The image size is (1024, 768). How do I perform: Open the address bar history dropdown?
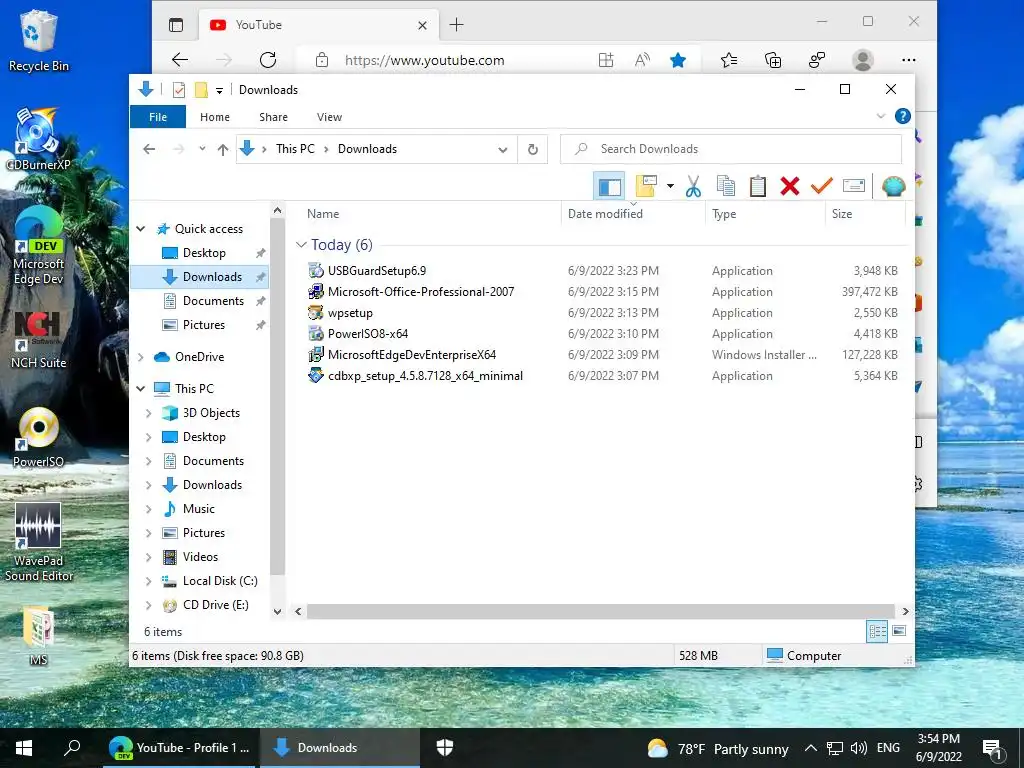tap(503, 150)
